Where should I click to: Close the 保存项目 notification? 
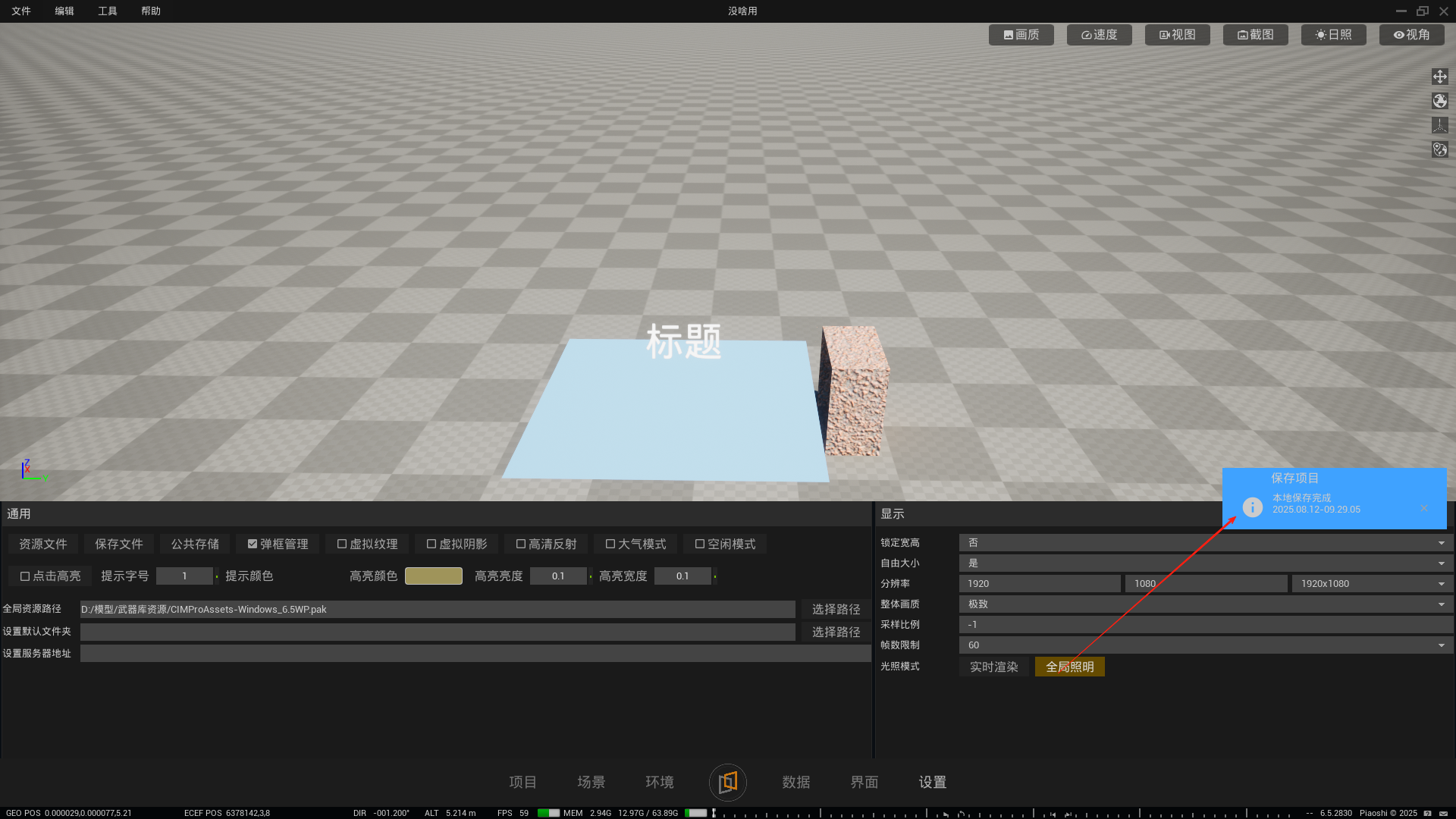coord(1423,508)
